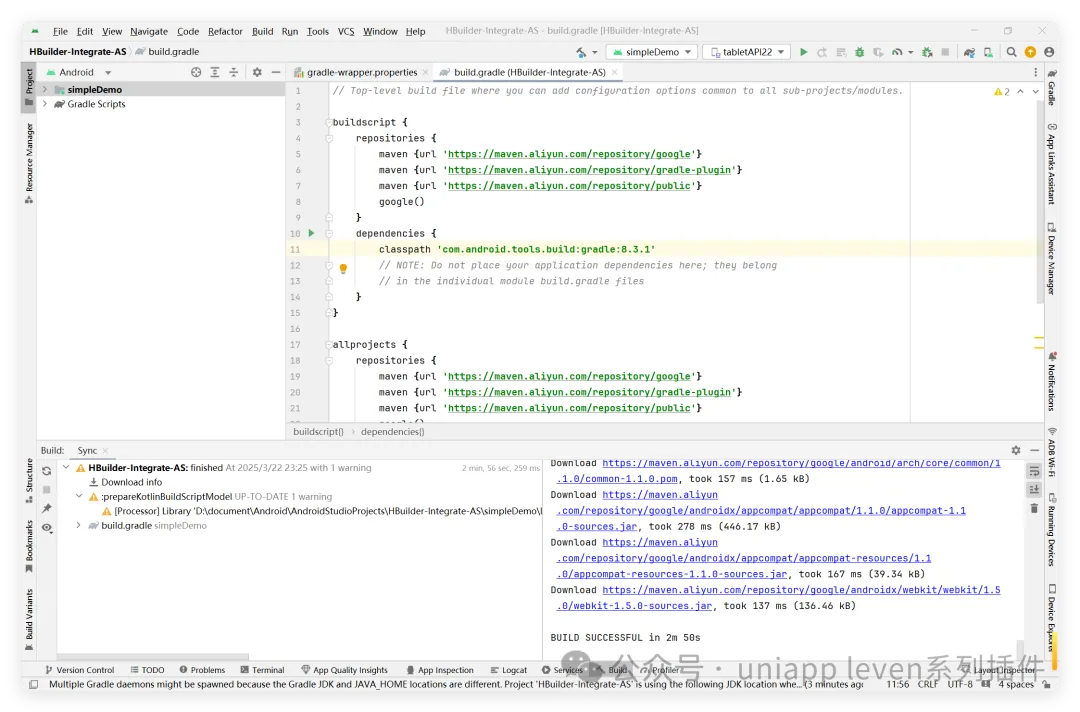Viewport: 1080px width, 712px height.
Task: Toggle the Resource Manager side panel
Action: pos(29,163)
